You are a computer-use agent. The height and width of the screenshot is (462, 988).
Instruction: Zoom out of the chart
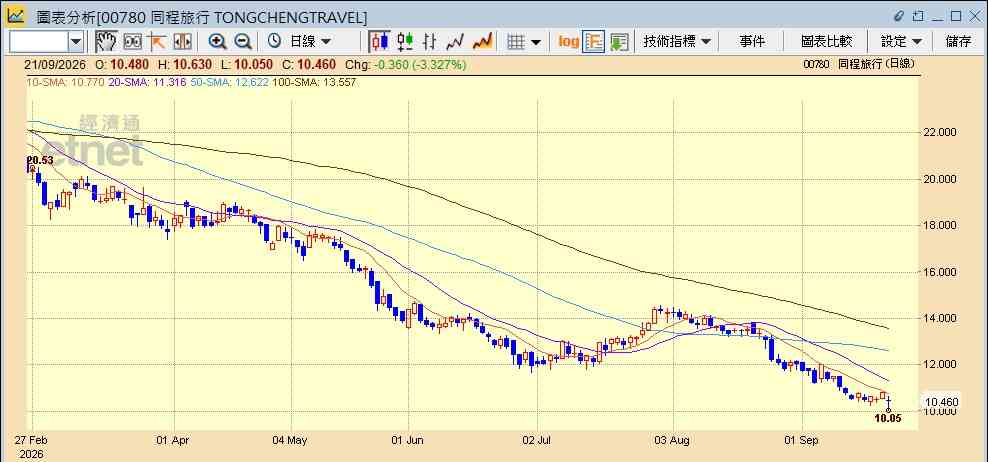tap(243, 42)
